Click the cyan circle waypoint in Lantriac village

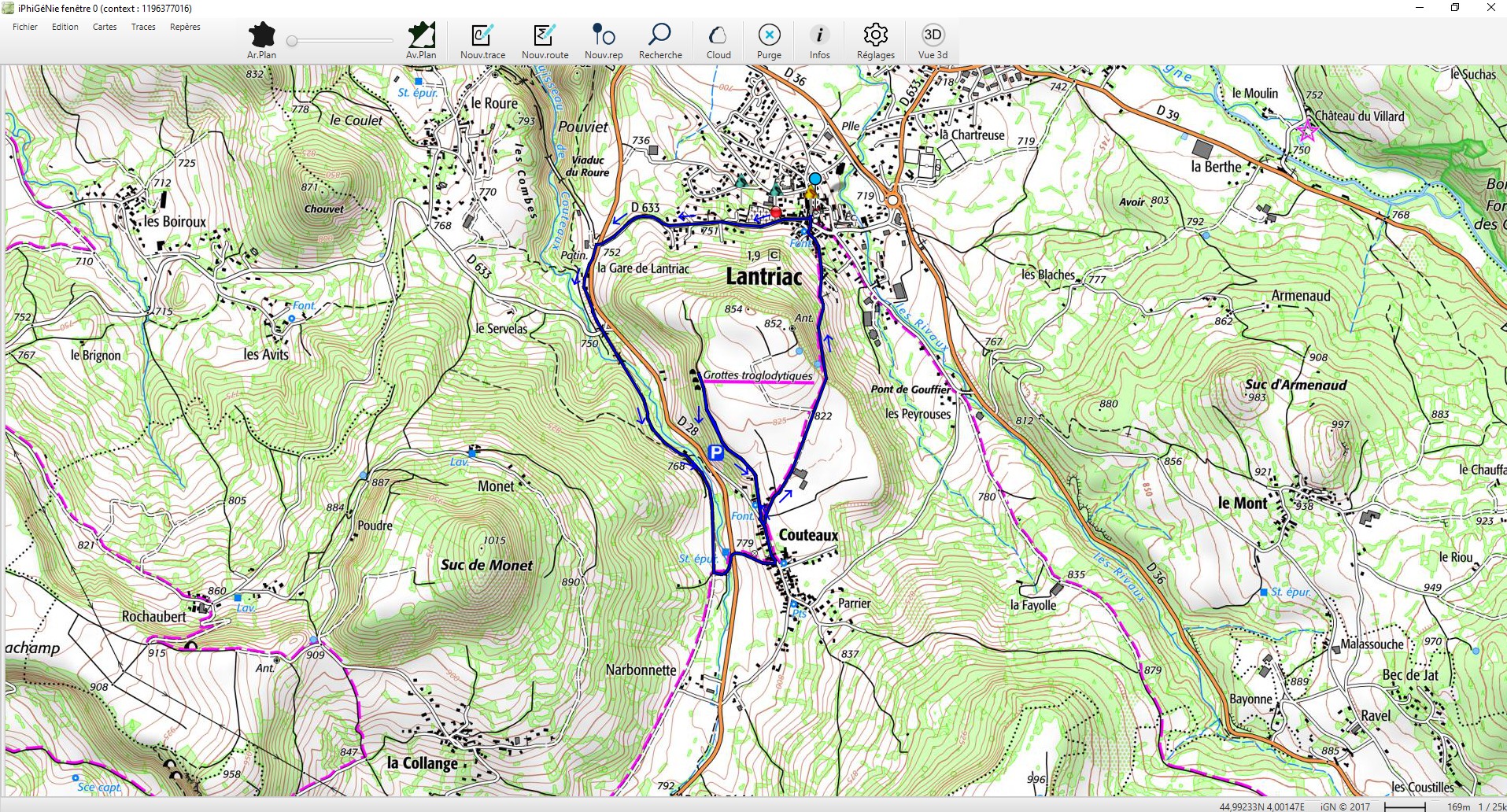click(x=815, y=179)
